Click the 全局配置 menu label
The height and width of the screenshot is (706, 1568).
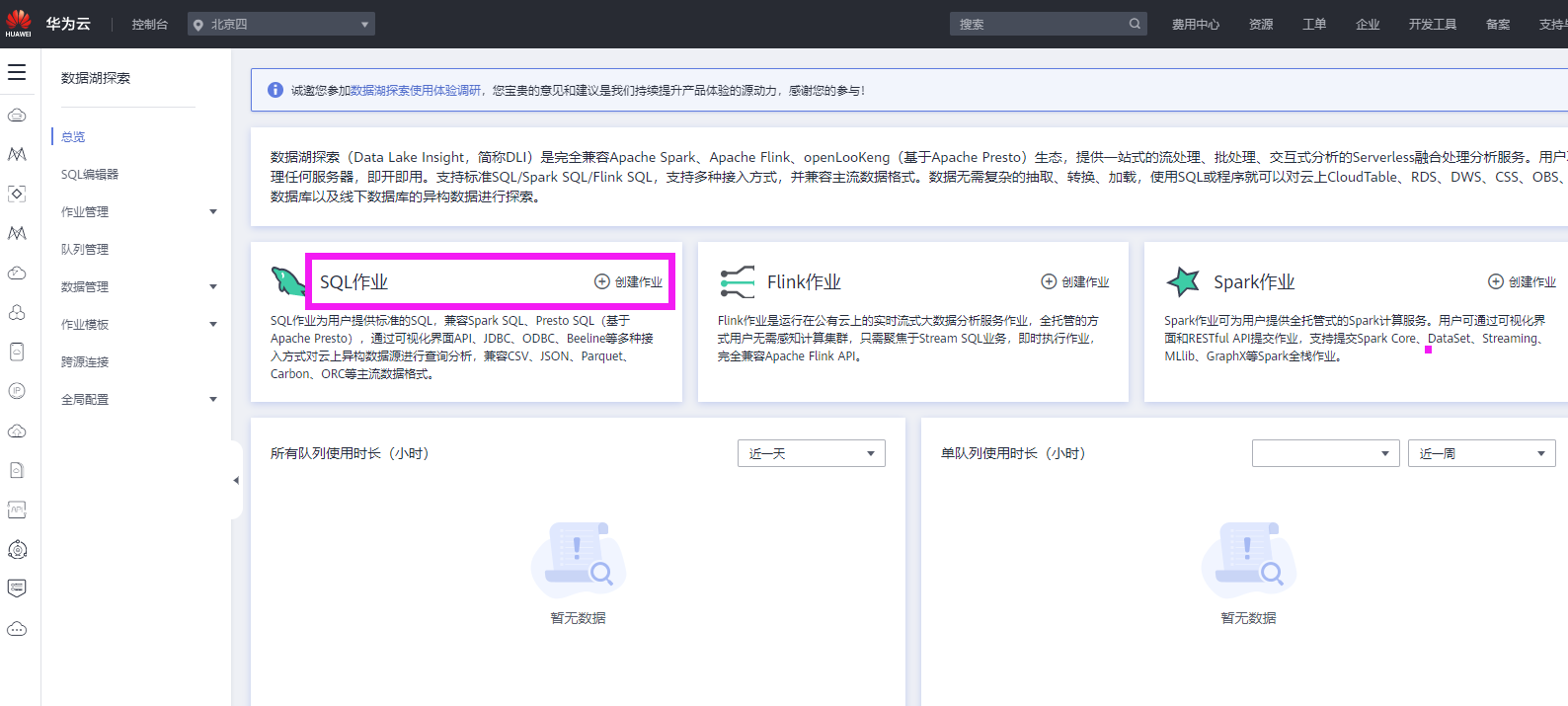pos(85,399)
